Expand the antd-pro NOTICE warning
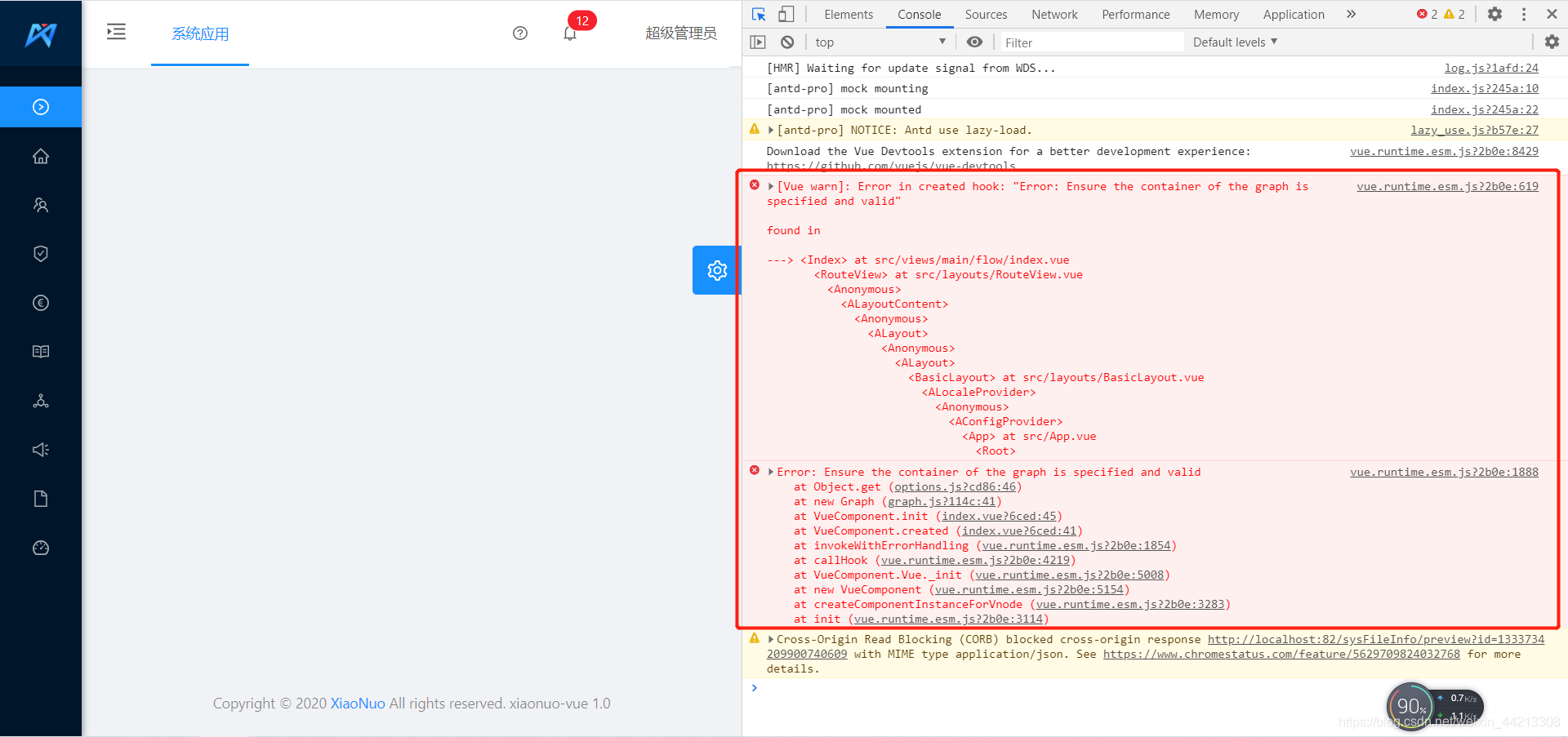Viewport: 1568px width, 737px height. point(771,130)
